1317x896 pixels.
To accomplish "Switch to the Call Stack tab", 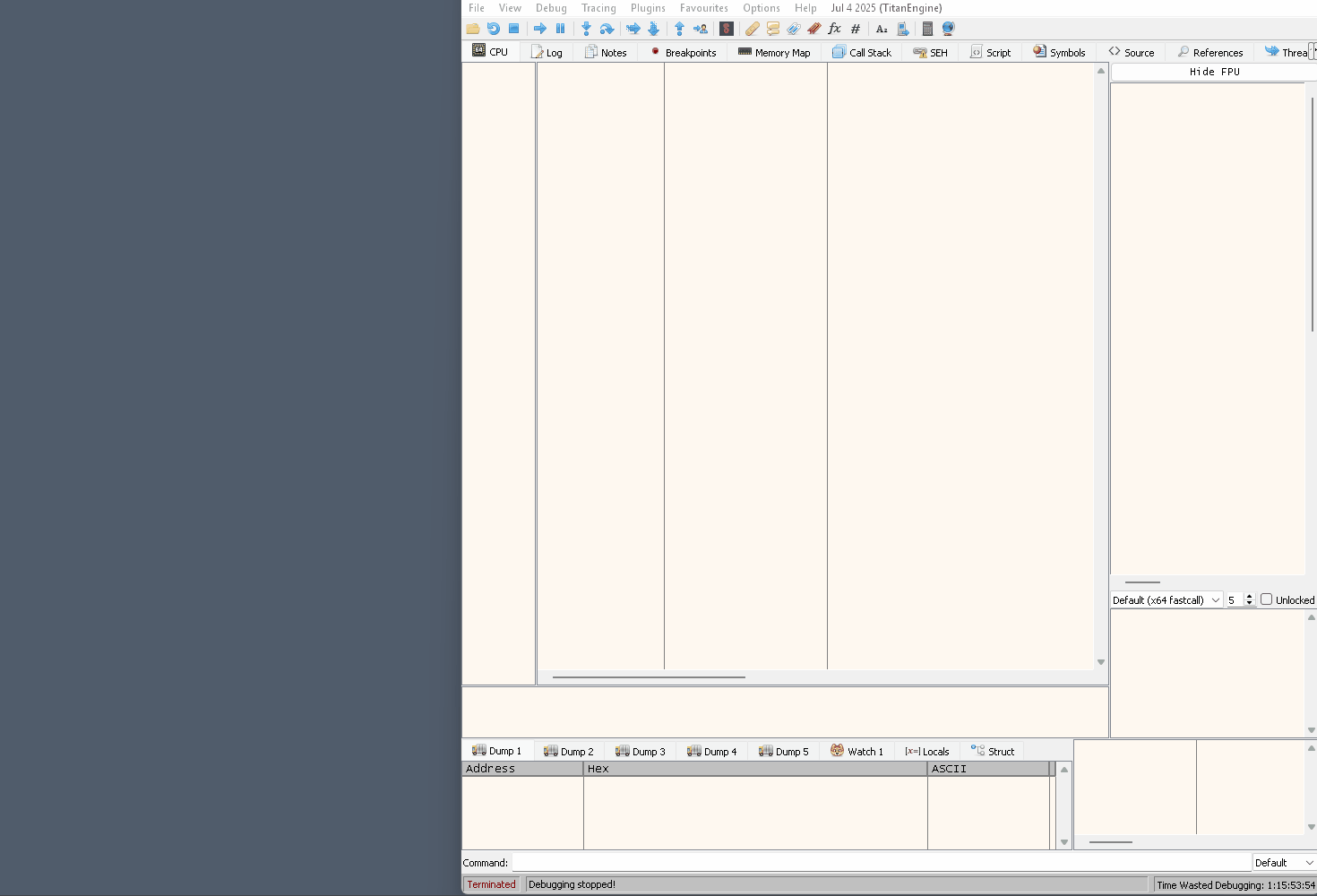I will pyautogui.click(x=862, y=53).
